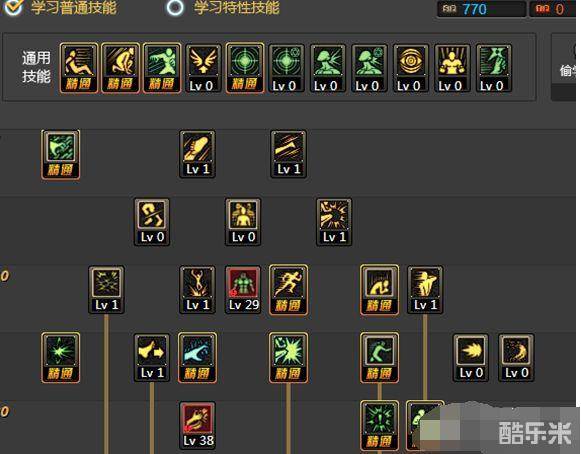Select the red fist skill at Lv 38

click(197, 425)
